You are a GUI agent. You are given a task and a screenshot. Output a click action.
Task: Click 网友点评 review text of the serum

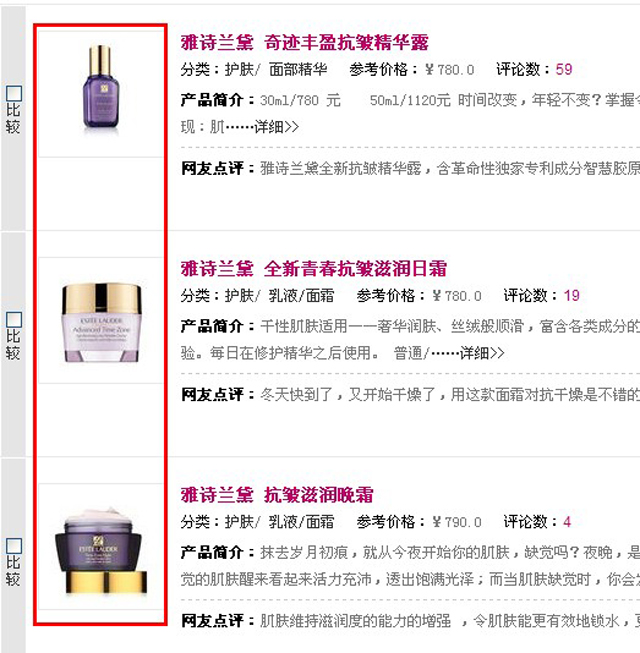450,168
